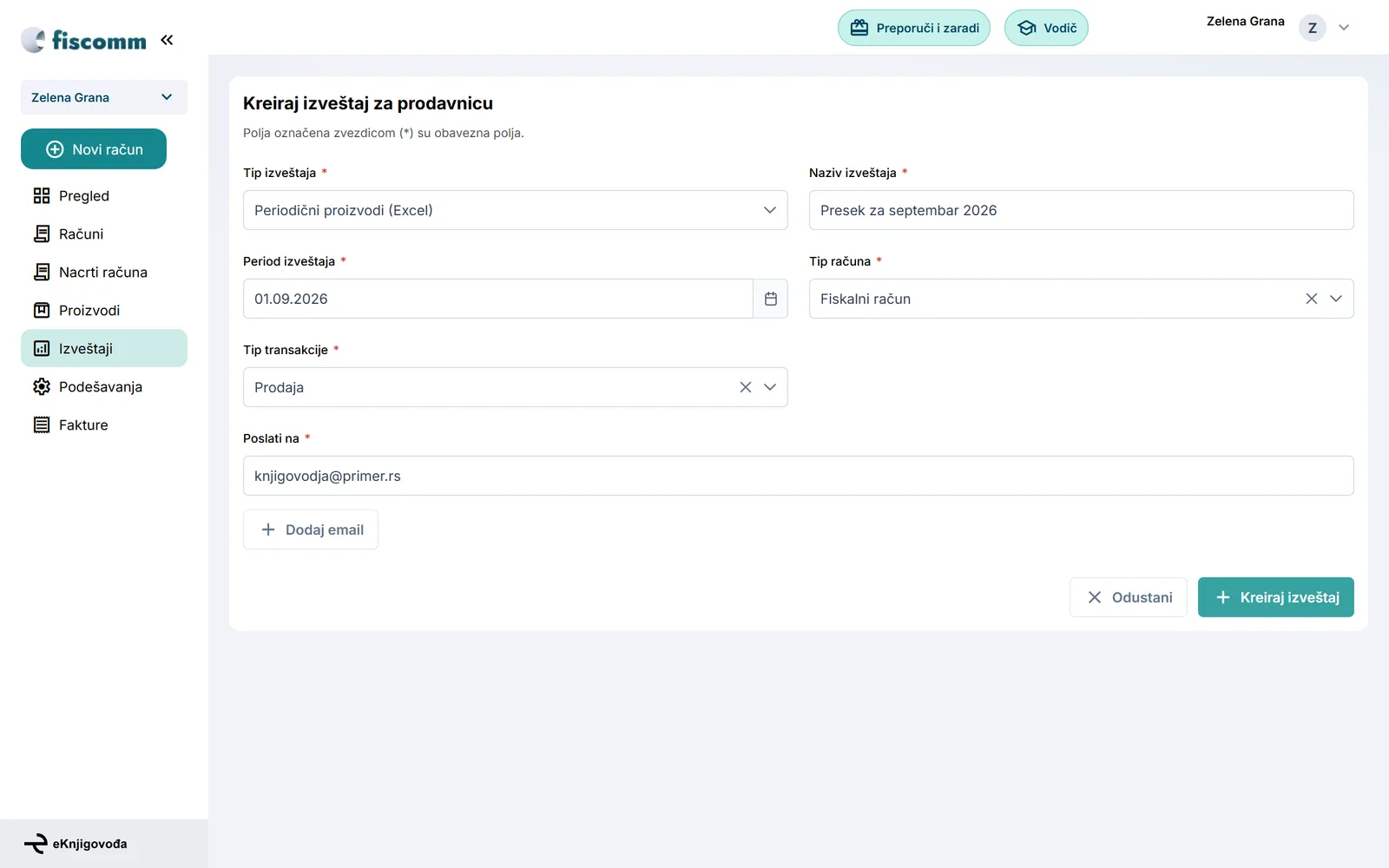Clear the Tip računa selection
Viewport: 1389px width, 868px height.
[1311, 299]
